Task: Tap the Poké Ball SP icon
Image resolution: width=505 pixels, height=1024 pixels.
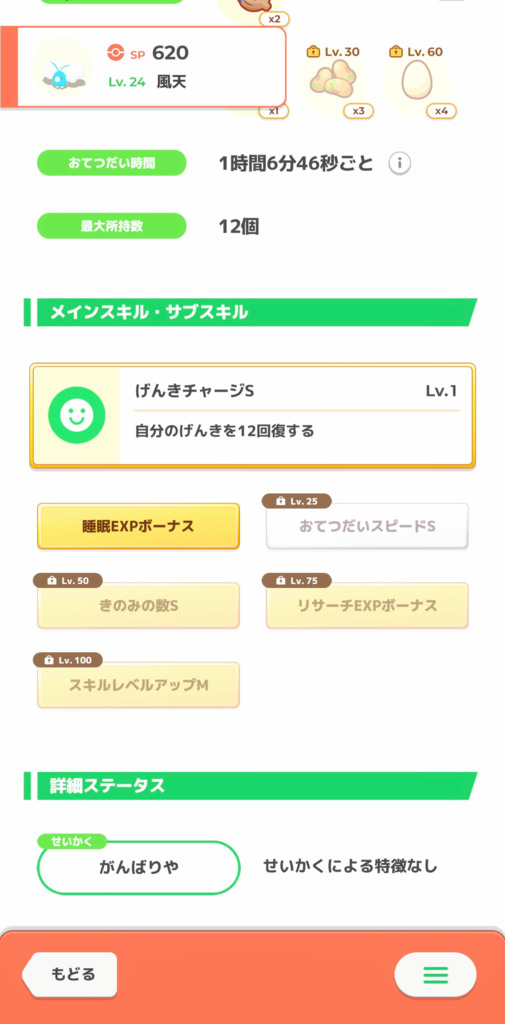Action: click(x=115, y=54)
